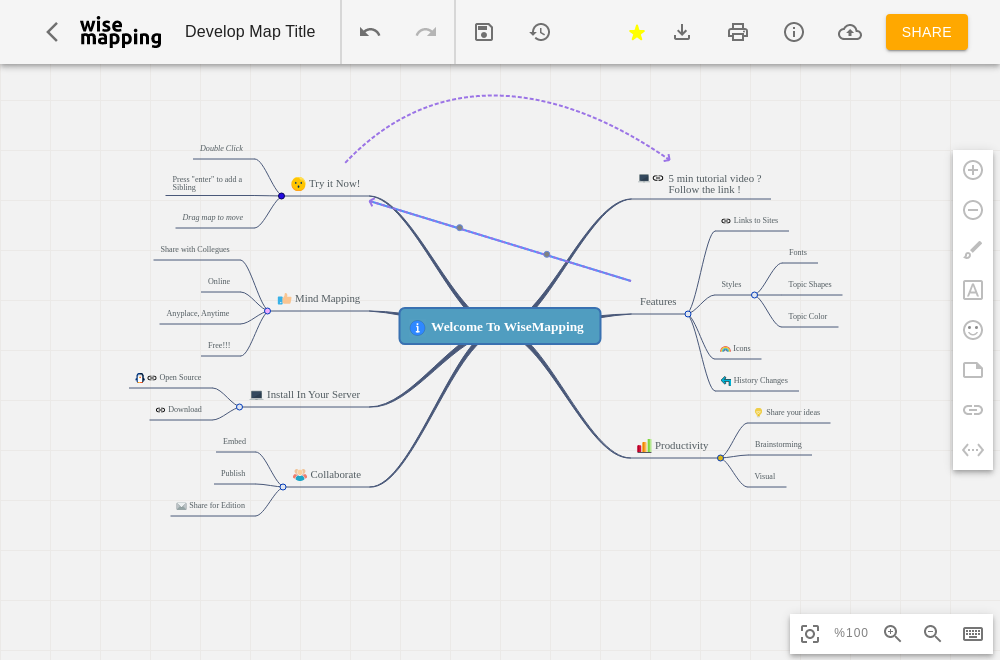
Task: Select the Free!!! subtopic
Action: pos(219,346)
